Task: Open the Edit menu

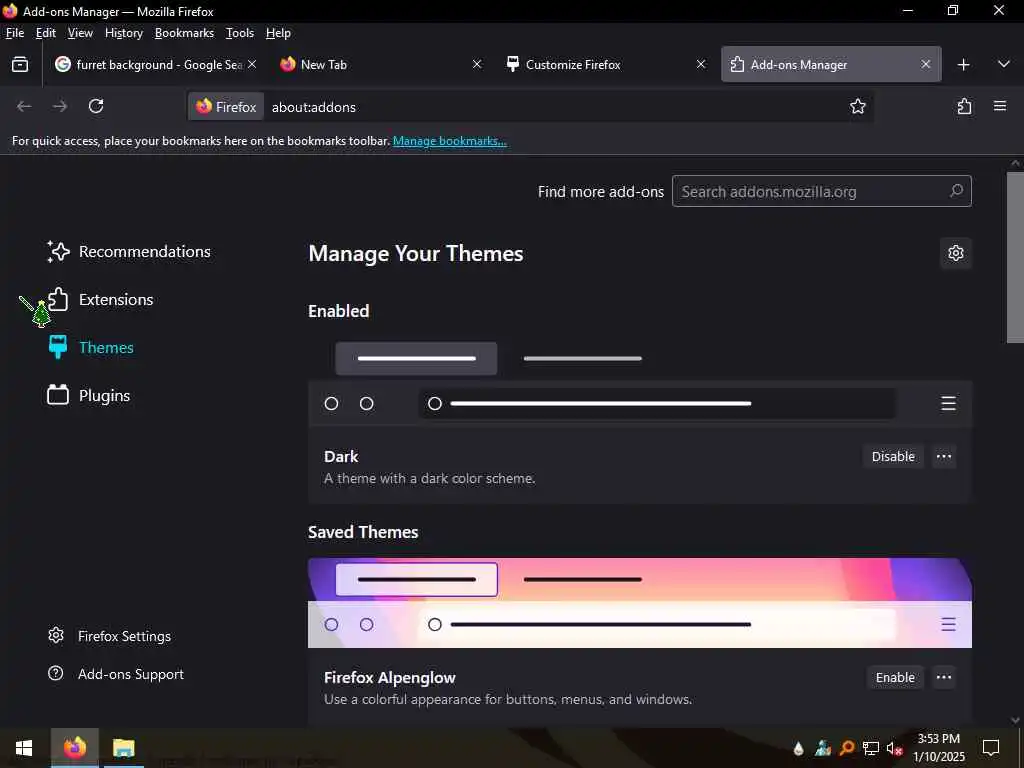Action: click(46, 33)
